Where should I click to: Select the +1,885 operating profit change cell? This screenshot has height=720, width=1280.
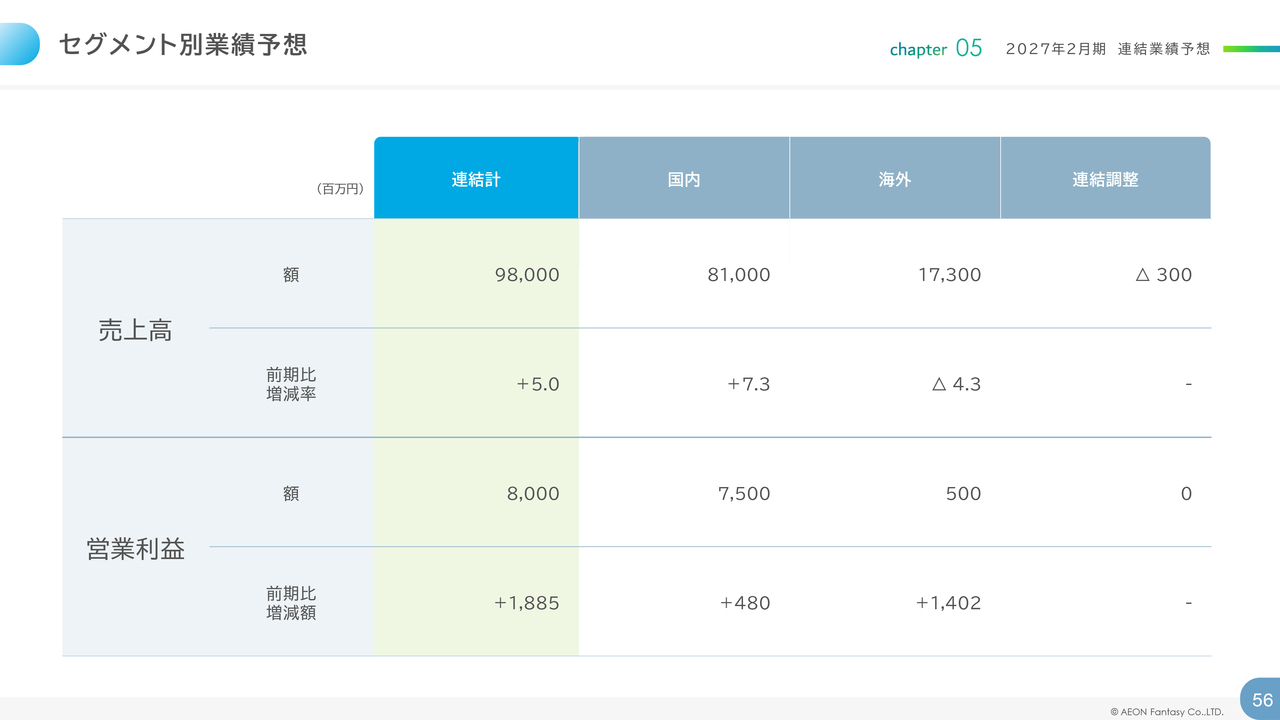click(x=526, y=603)
